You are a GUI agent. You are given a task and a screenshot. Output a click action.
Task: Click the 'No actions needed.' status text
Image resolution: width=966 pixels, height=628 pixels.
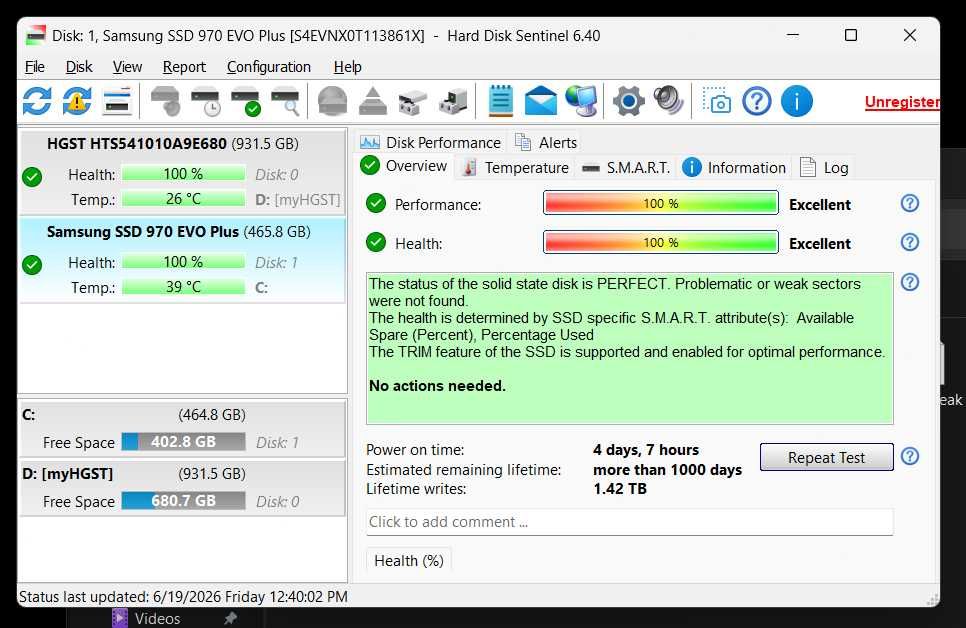click(x=437, y=386)
